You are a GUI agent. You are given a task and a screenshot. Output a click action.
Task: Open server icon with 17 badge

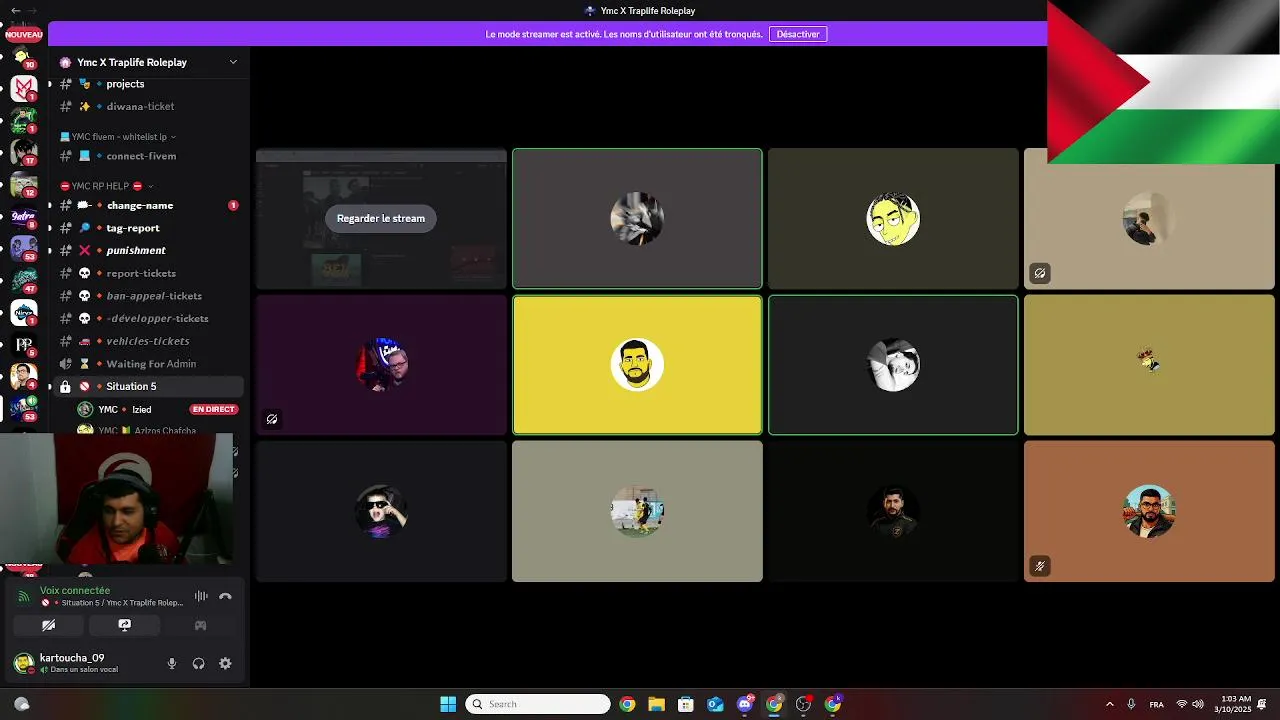[24, 152]
